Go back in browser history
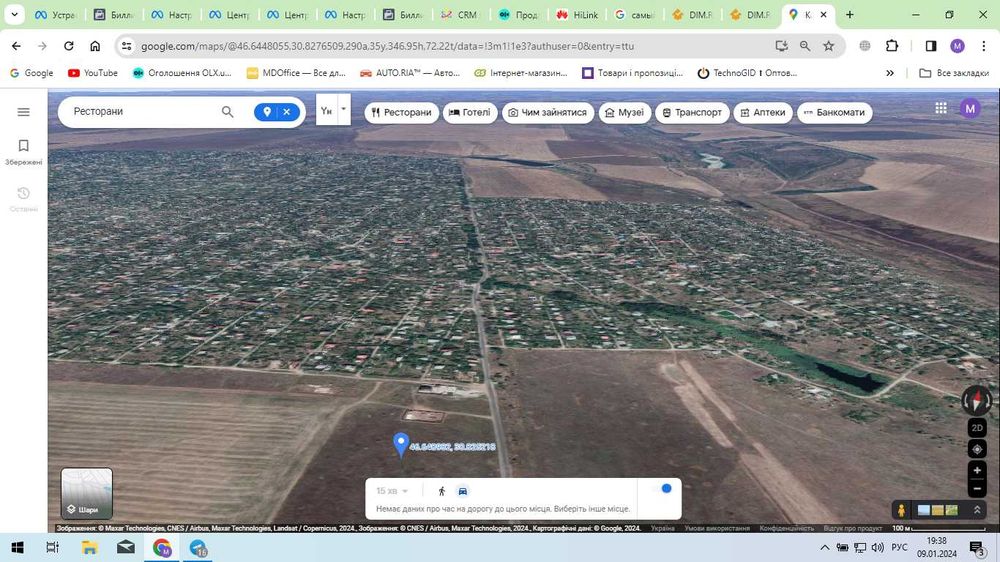The width and height of the screenshot is (1000, 562). click(x=16, y=46)
